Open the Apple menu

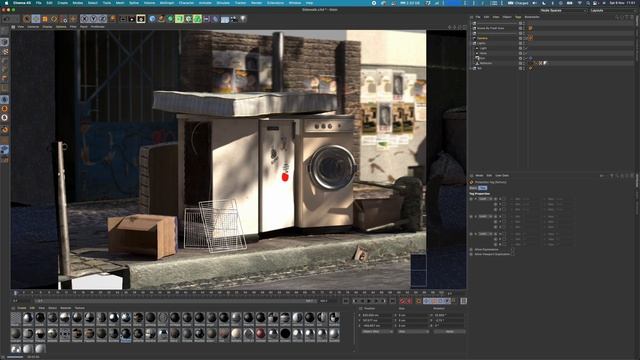tap(6, 3)
